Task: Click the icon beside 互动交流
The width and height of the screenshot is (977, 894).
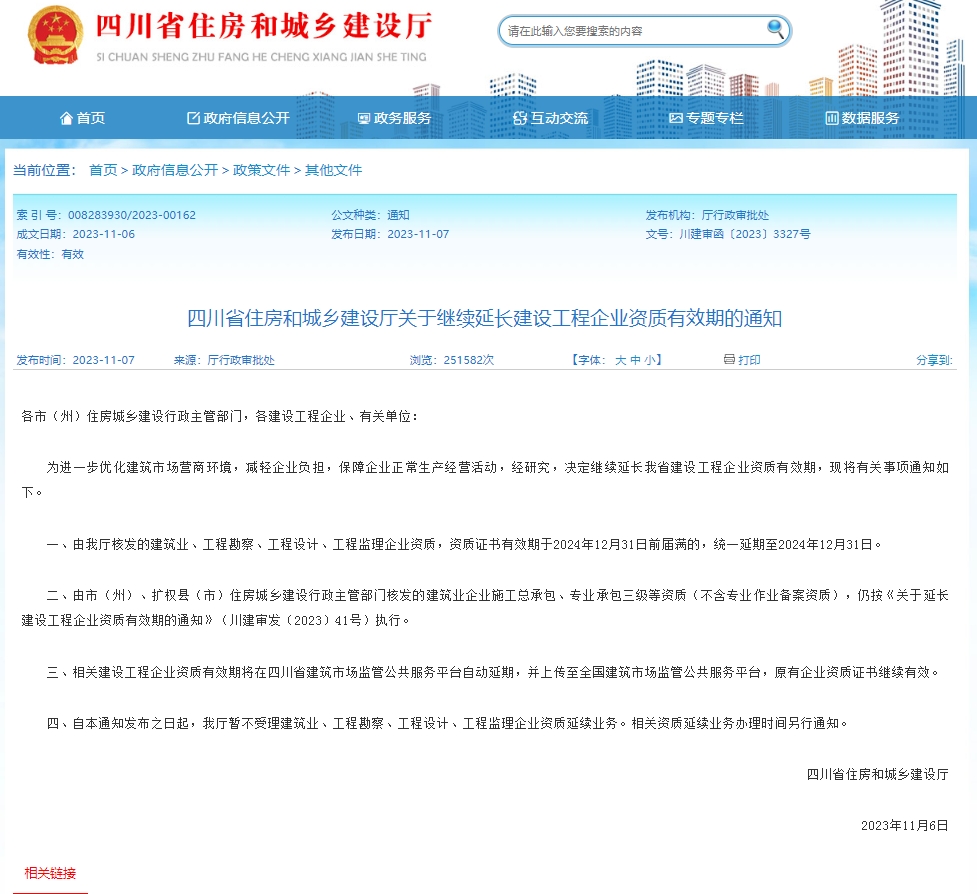Action: click(520, 118)
